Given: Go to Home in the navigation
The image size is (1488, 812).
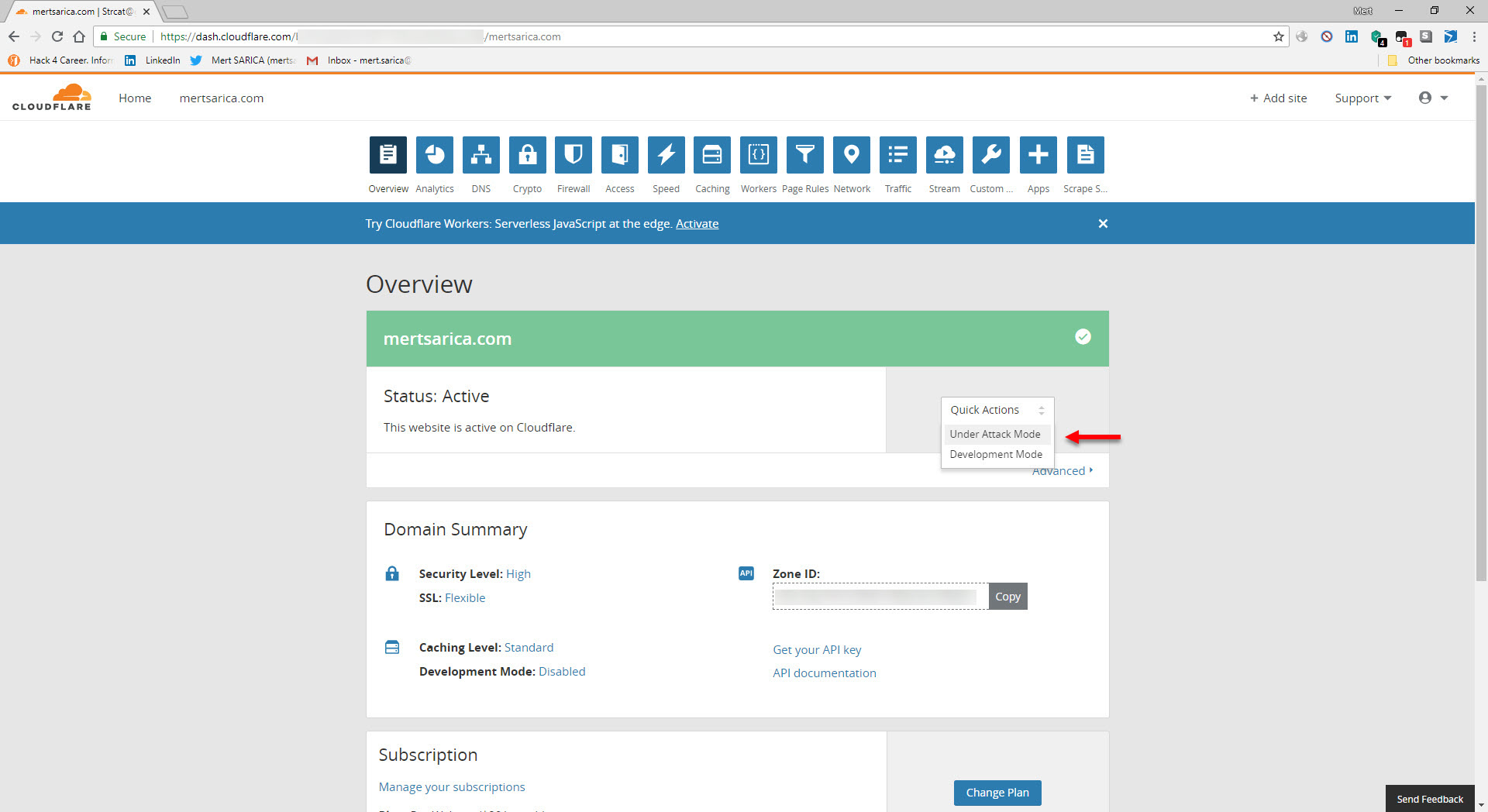Looking at the screenshot, I should tap(135, 98).
